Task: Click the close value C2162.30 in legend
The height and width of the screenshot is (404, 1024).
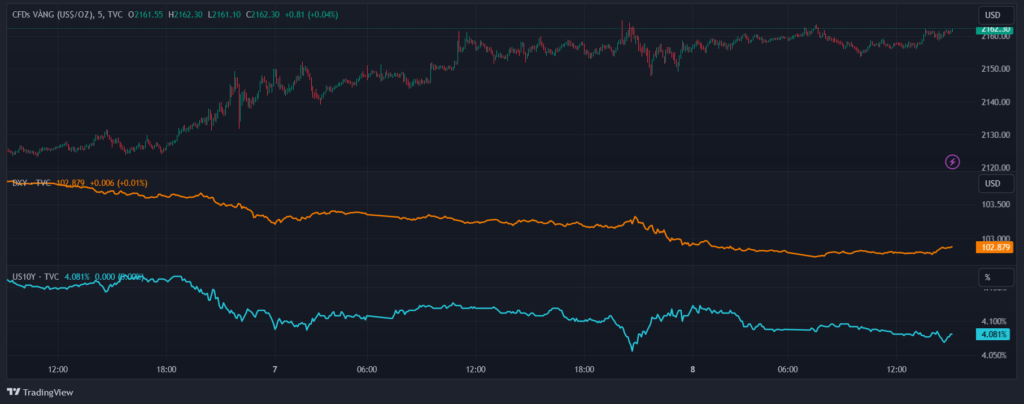Action: (263, 14)
